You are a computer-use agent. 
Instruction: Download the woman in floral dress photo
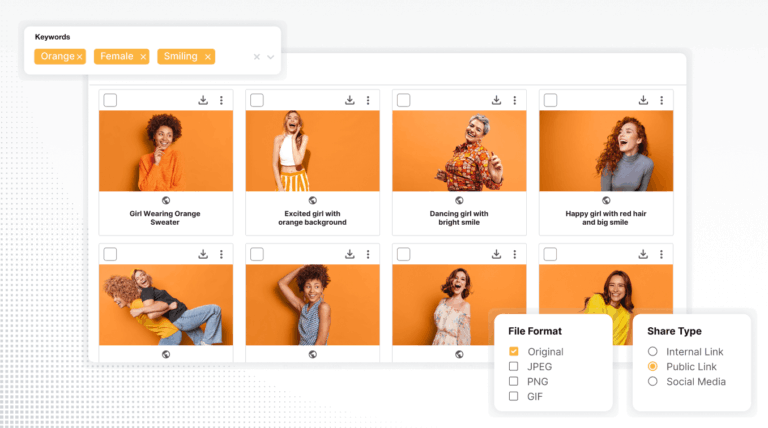(496, 254)
